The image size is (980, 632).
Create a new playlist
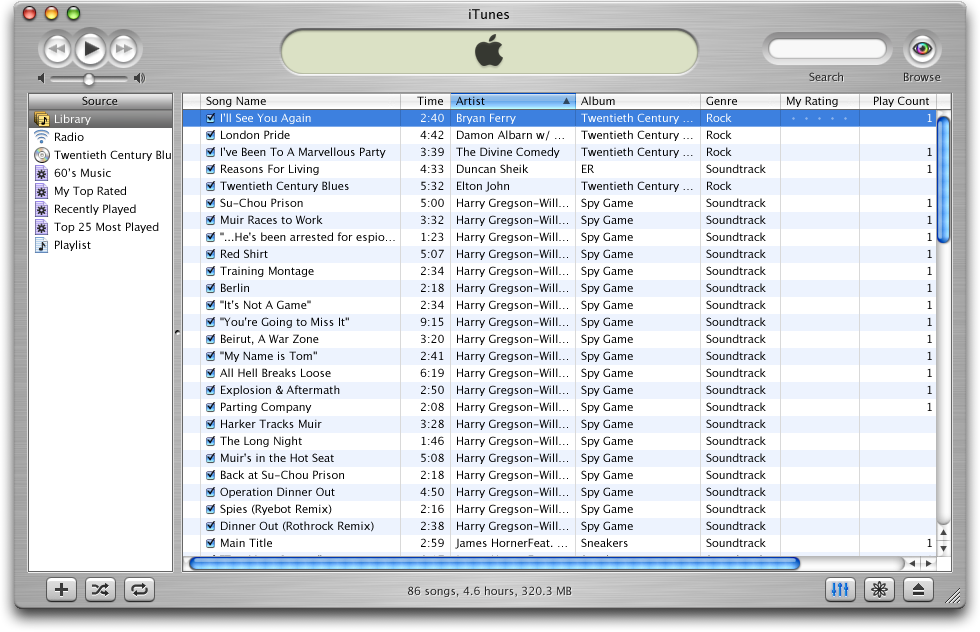(61, 590)
